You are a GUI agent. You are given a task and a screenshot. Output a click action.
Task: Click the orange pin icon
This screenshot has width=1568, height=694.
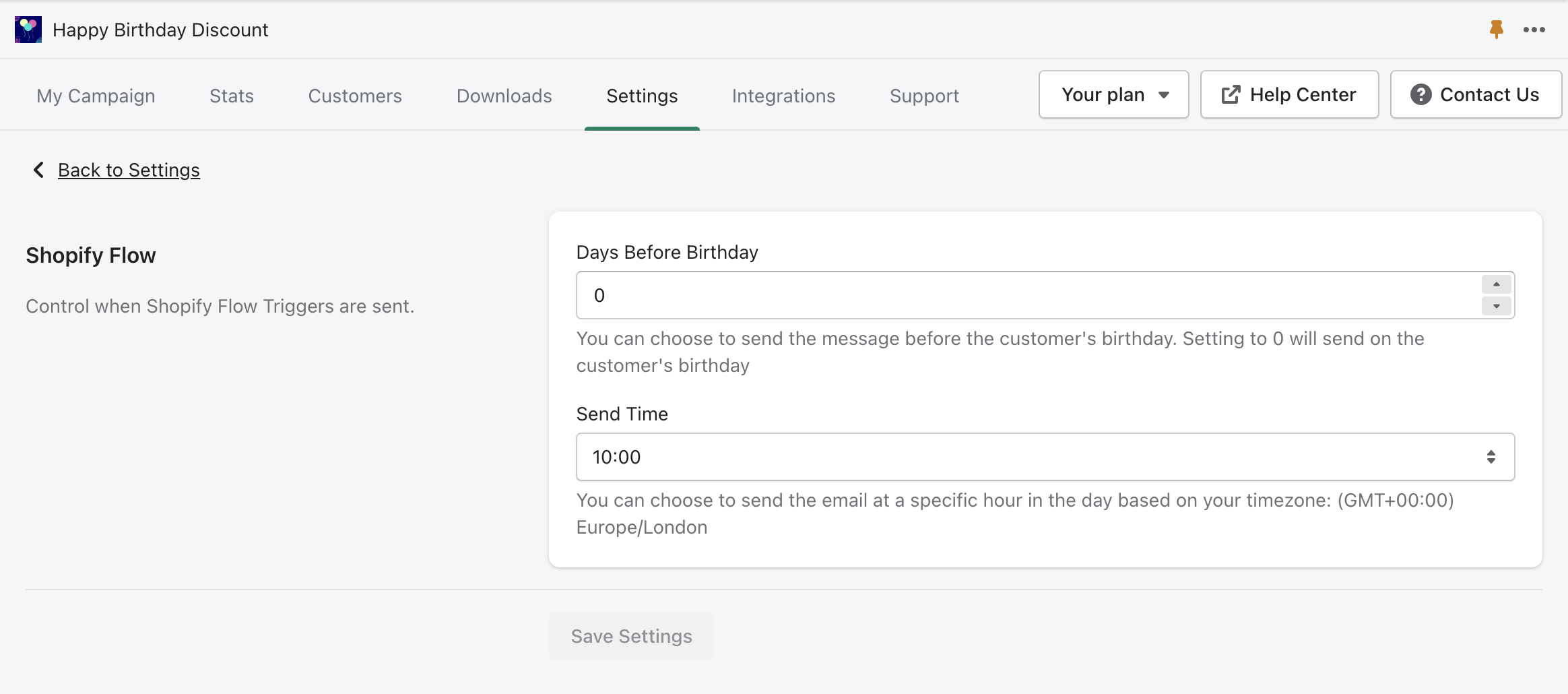[x=1496, y=30]
